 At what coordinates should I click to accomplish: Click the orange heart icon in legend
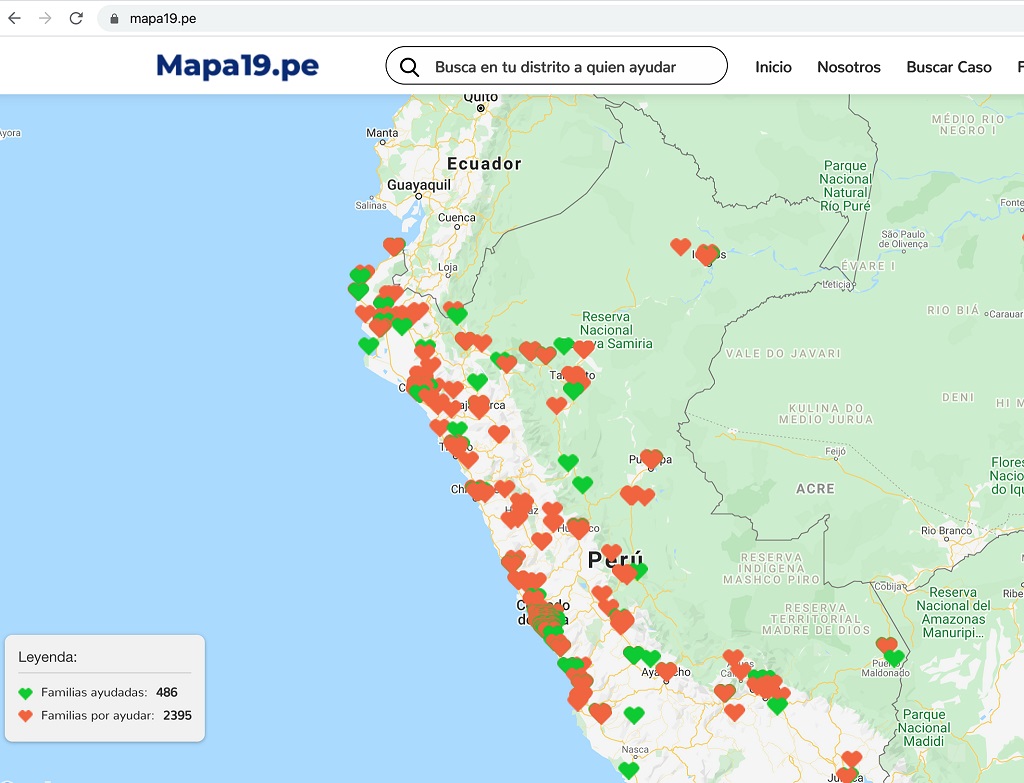(x=25, y=716)
